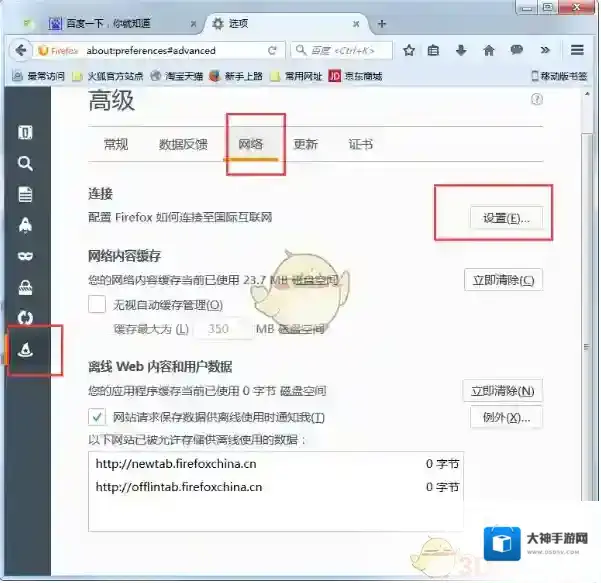Go back with the back arrow
Screen dimensions: 601x583
[x=21, y=50]
